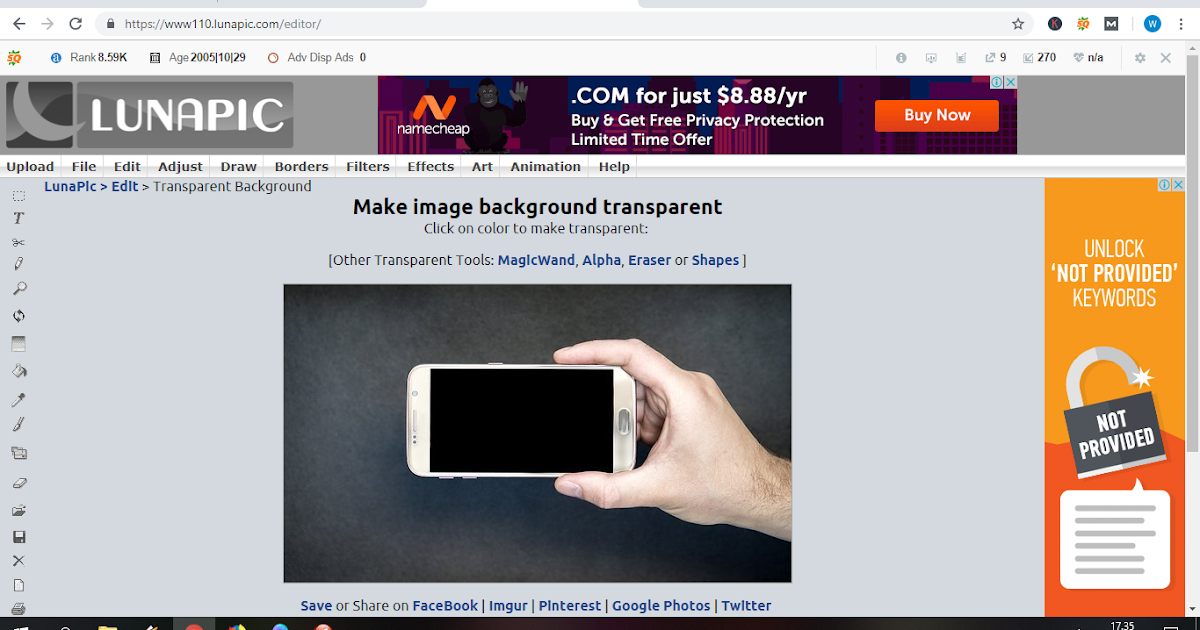Open the Filters menu
This screenshot has height=630, width=1200.
click(367, 166)
